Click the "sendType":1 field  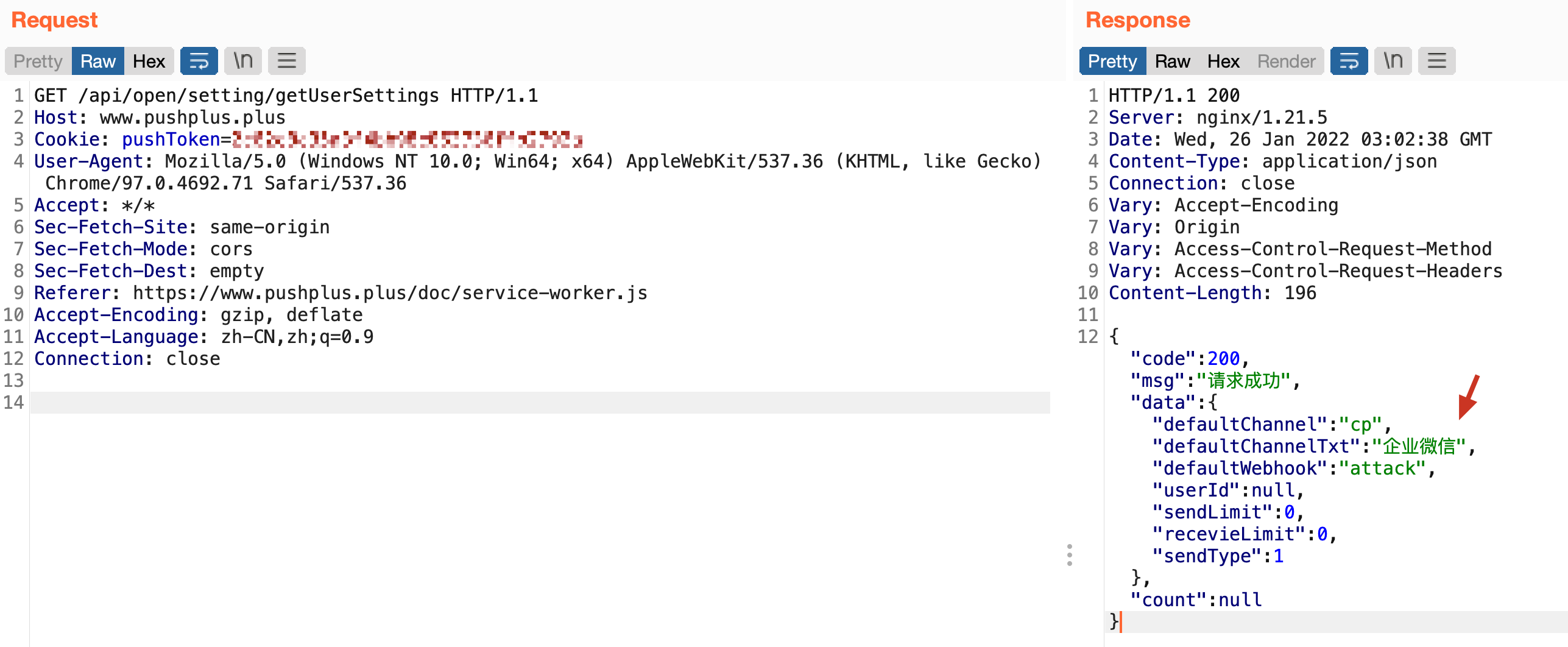pyautogui.click(x=1218, y=556)
